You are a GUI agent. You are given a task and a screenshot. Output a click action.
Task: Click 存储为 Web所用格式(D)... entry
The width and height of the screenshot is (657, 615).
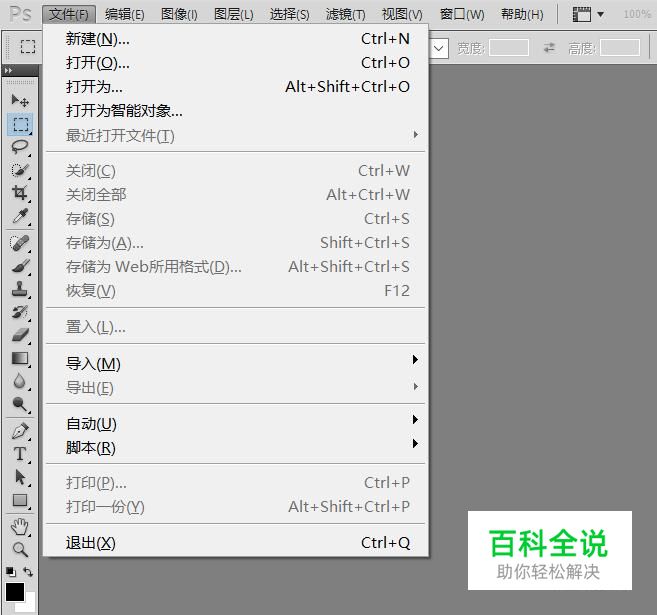click(x=237, y=266)
